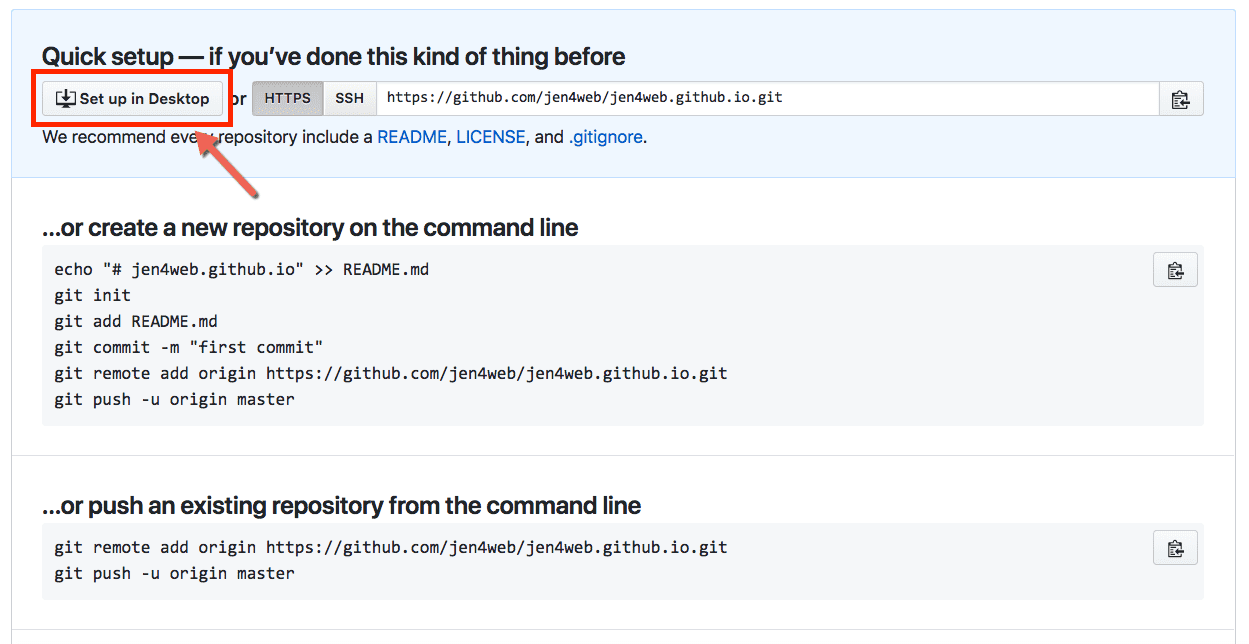Screen dimensions: 1249x644
Task: Focus the repository URL text field
Action: (767, 99)
